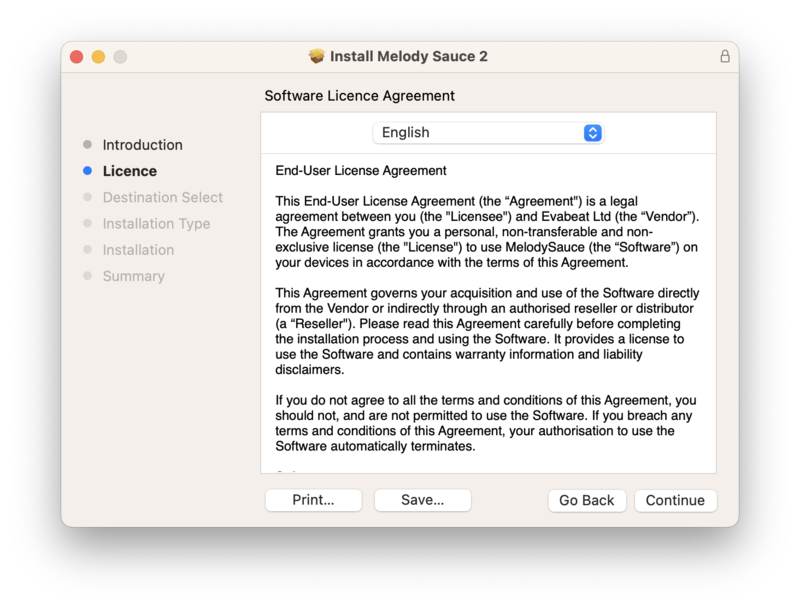Click the blue language selector arrows
The image size is (800, 608).
pyautogui.click(x=592, y=133)
